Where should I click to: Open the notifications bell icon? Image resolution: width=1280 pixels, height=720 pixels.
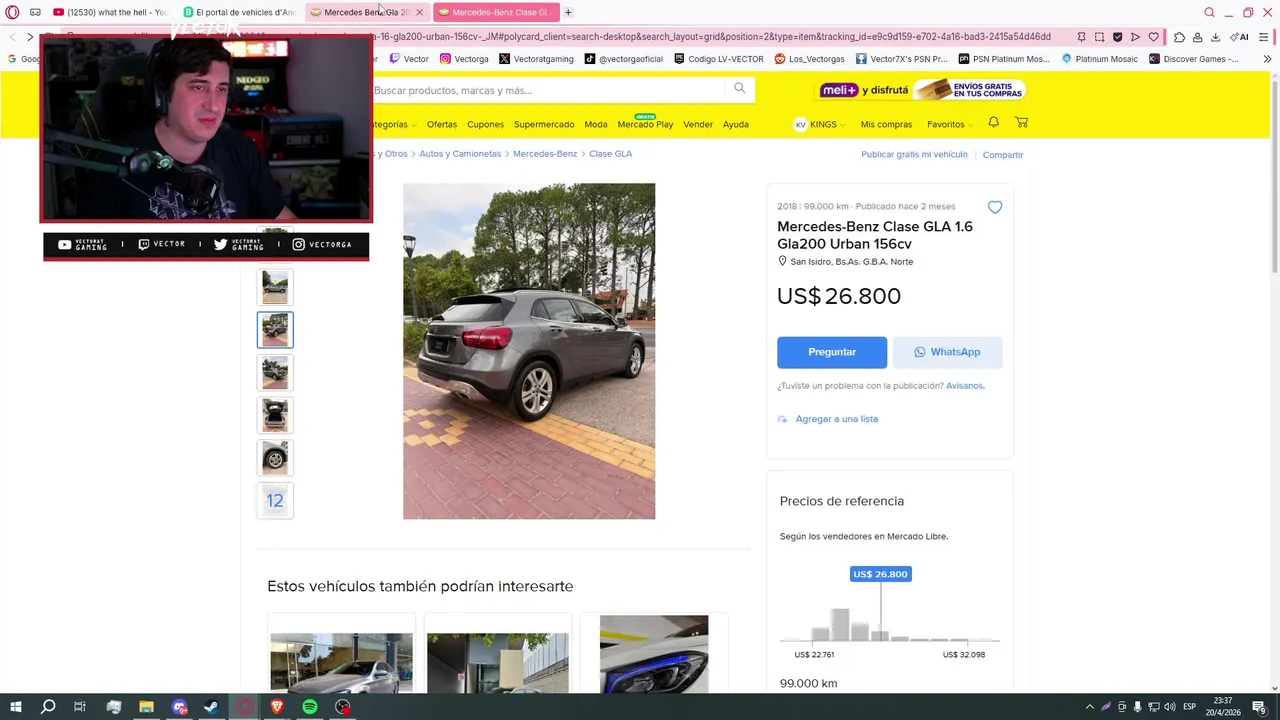[x=993, y=122]
